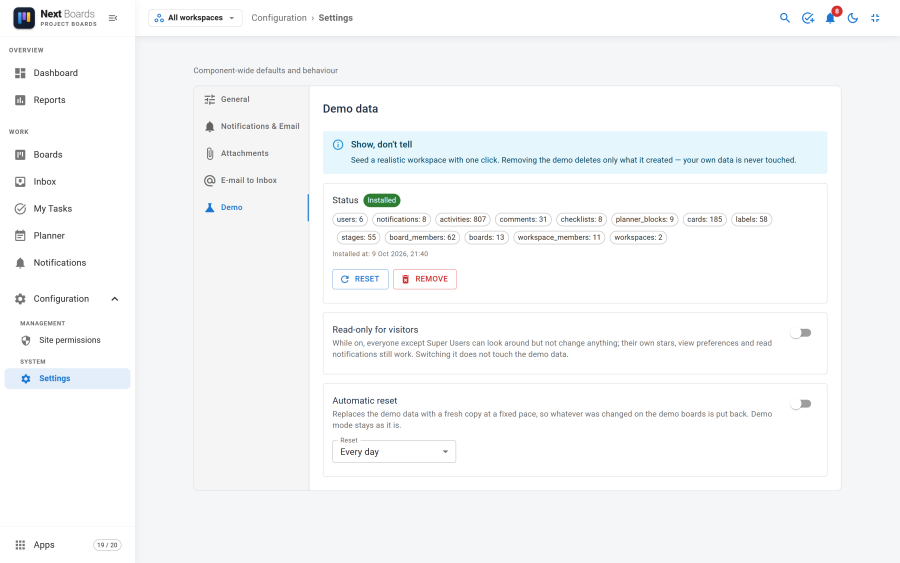The width and height of the screenshot is (900, 563).
Task: Click the 'checklists: 8' chip
Action: [x=581, y=219]
